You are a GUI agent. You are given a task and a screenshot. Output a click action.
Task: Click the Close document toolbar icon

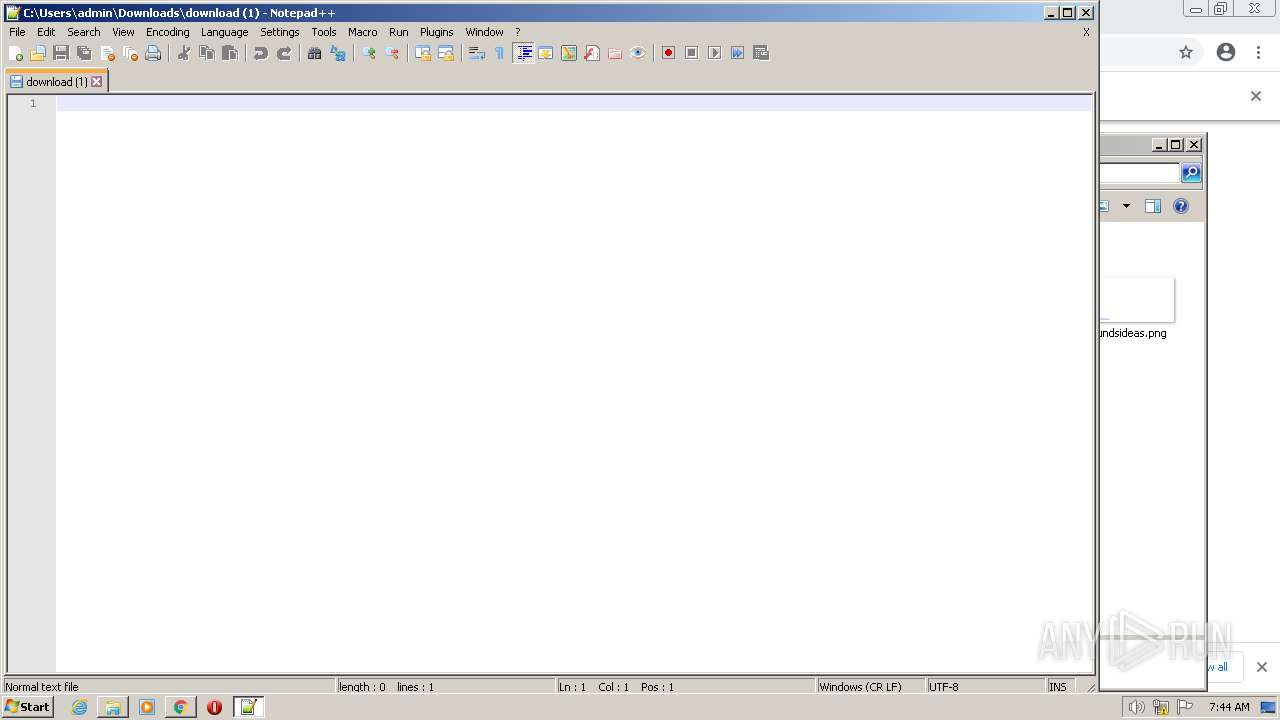pyautogui.click(x=107, y=53)
